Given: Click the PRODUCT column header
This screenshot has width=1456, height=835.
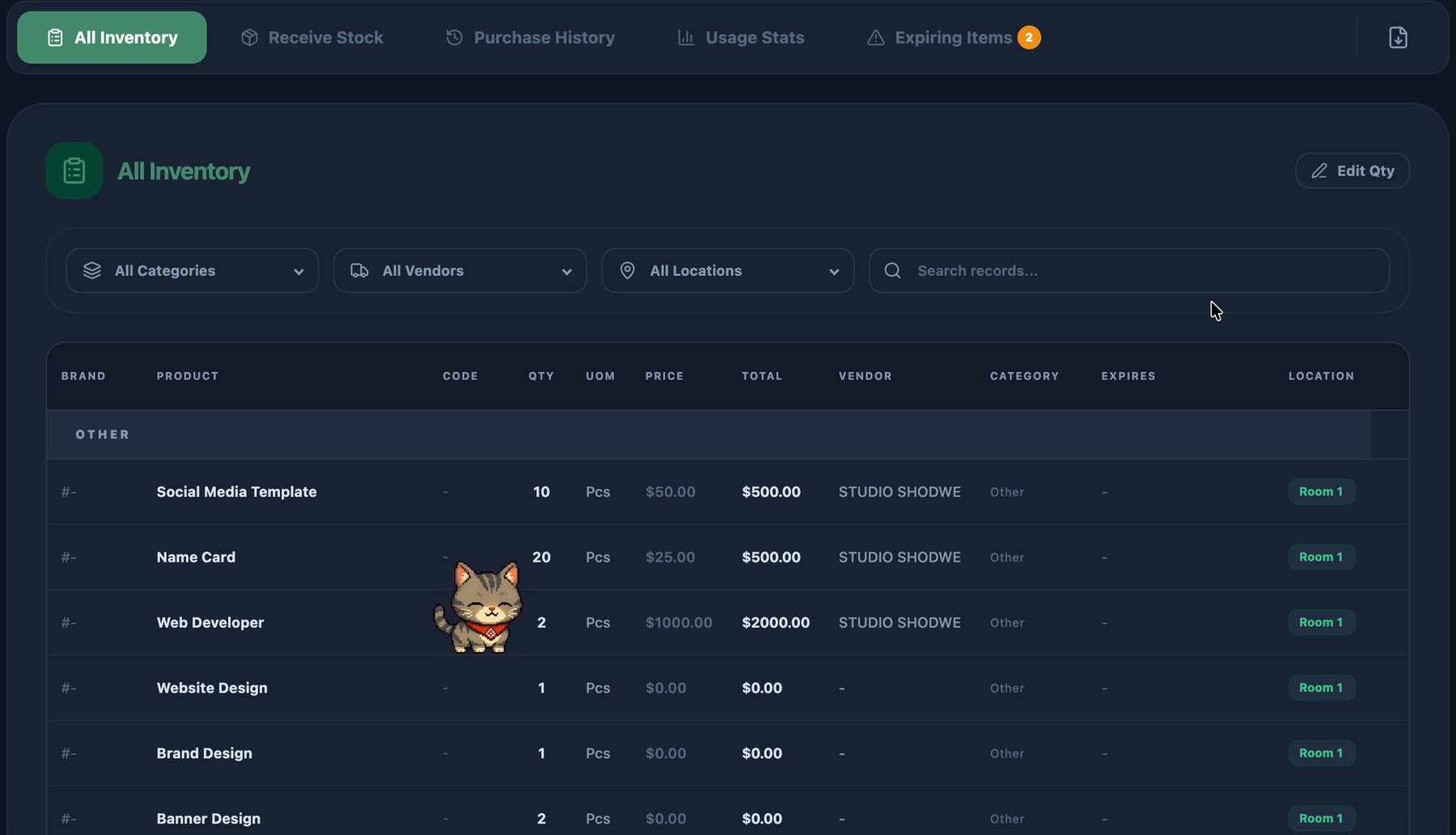Looking at the screenshot, I should (188, 376).
